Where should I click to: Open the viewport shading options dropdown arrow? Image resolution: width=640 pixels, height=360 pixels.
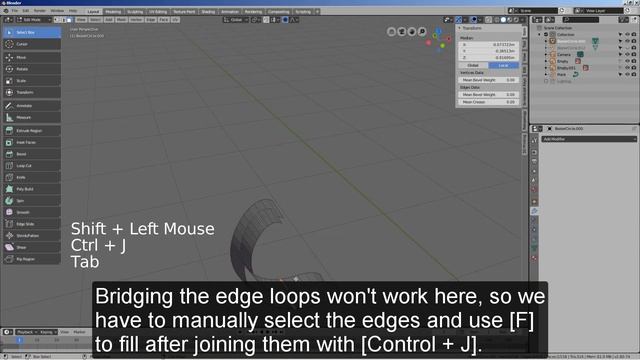coord(522,20)
